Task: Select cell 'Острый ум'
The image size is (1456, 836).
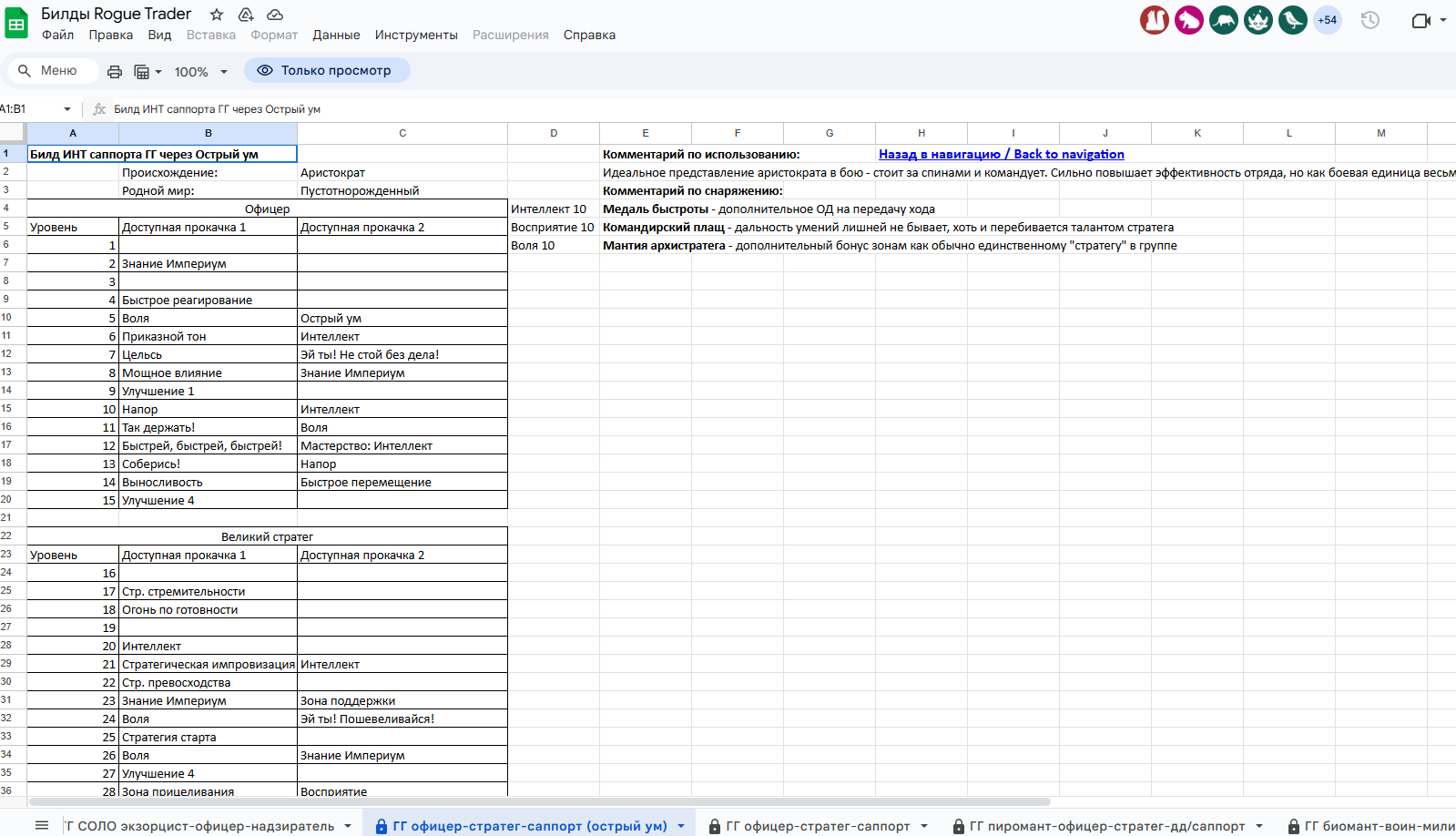Action: click(x=402, y=318)
